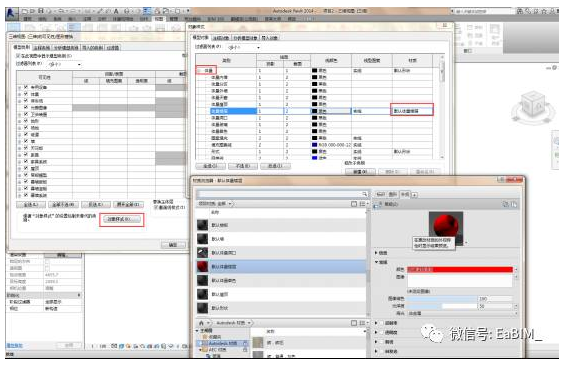Click the Object Styles button outlined in red

click(122, 219)
